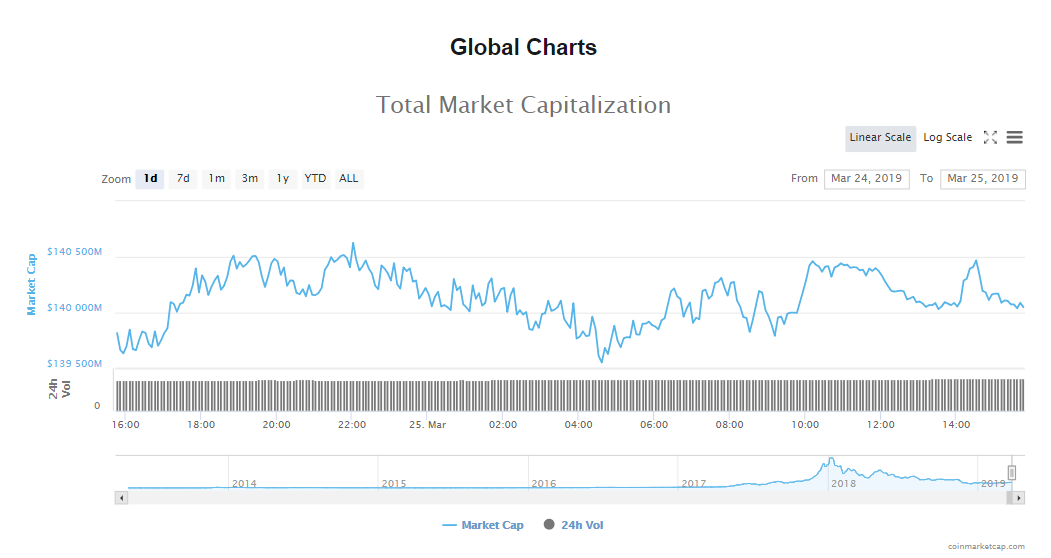Viewport: 1051px width, 558px height.
Task: Select the 7d zoom range
Action: [183, 179]
